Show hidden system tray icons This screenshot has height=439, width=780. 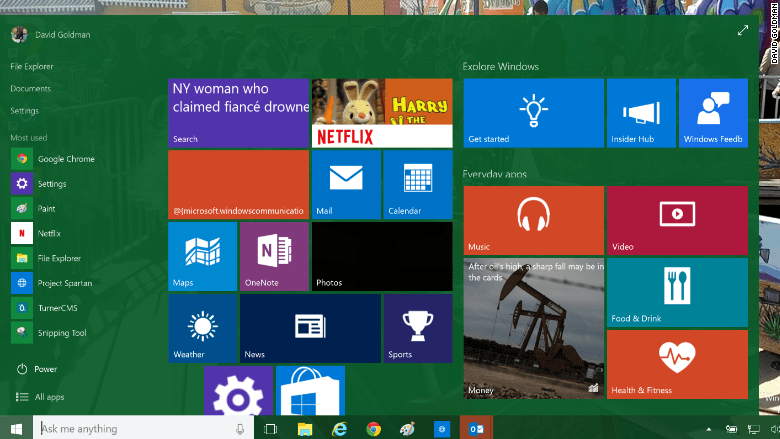coord(709,429)
